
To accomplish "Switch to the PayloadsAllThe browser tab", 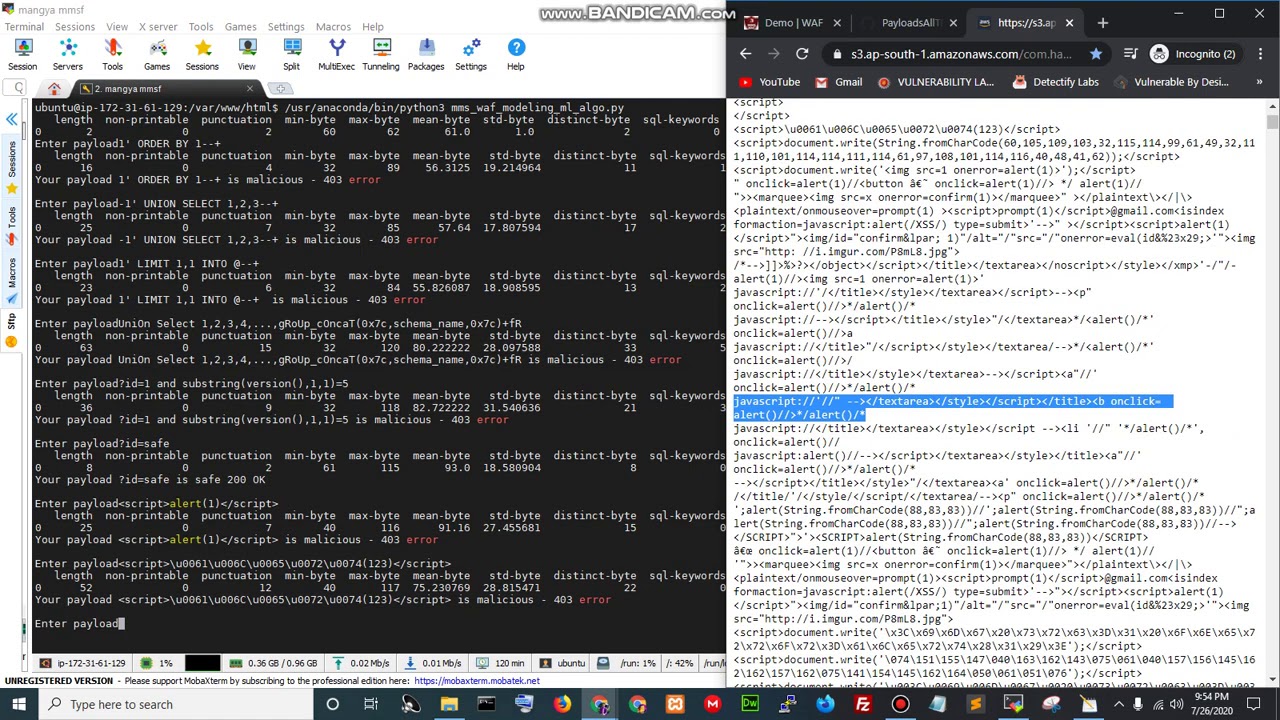I will click(910, 22).
